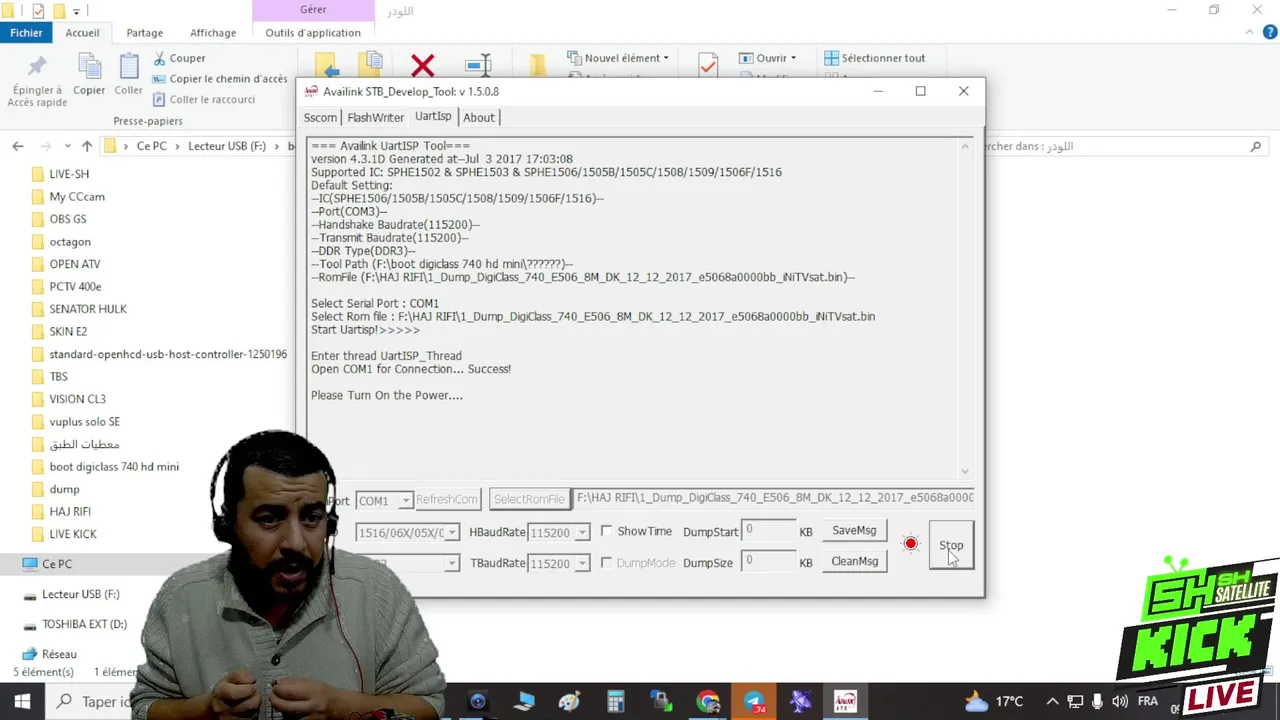Click the DumpStart KB input field

tap(768, 531)
